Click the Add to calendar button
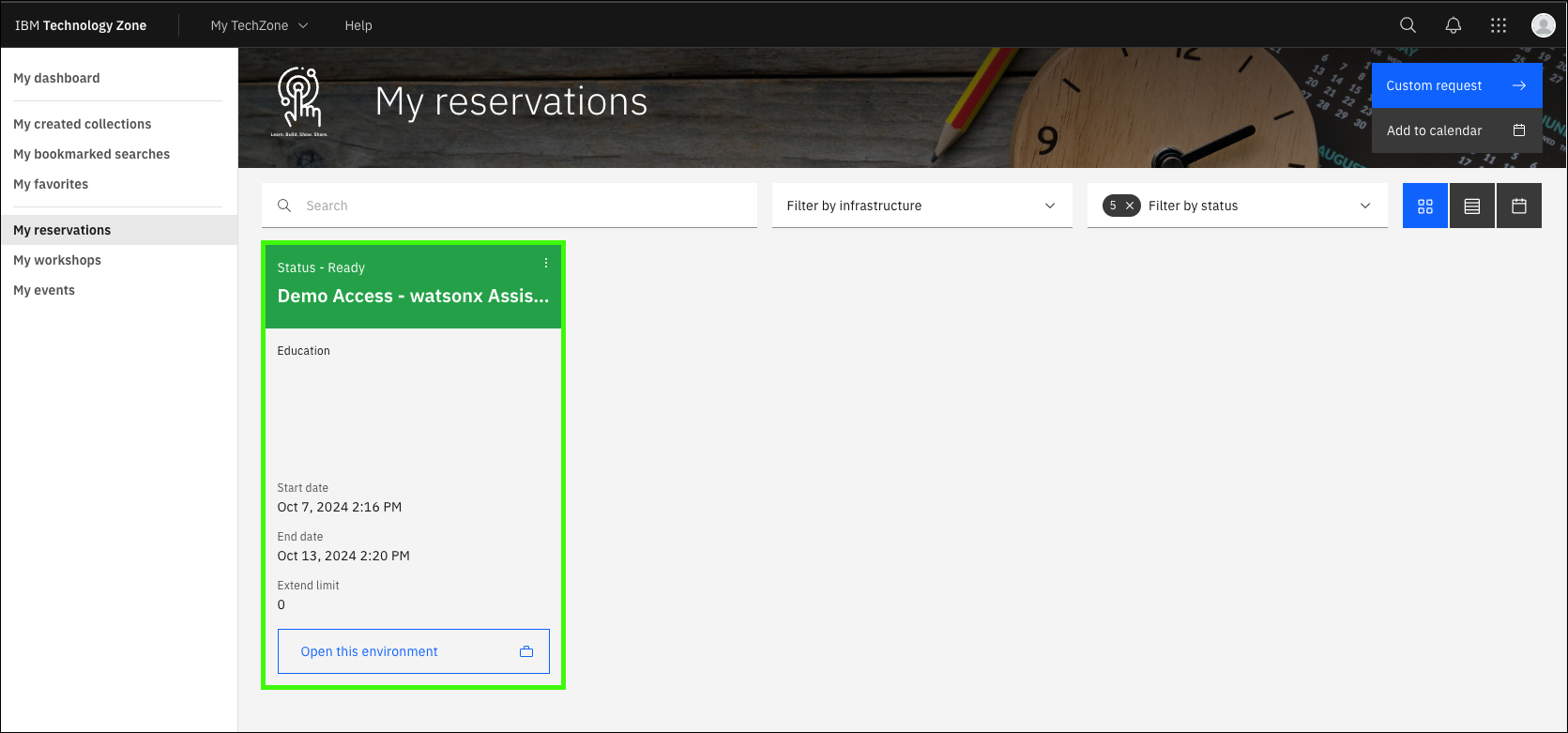1568x733 pixels. click(x=1455, y=130)
